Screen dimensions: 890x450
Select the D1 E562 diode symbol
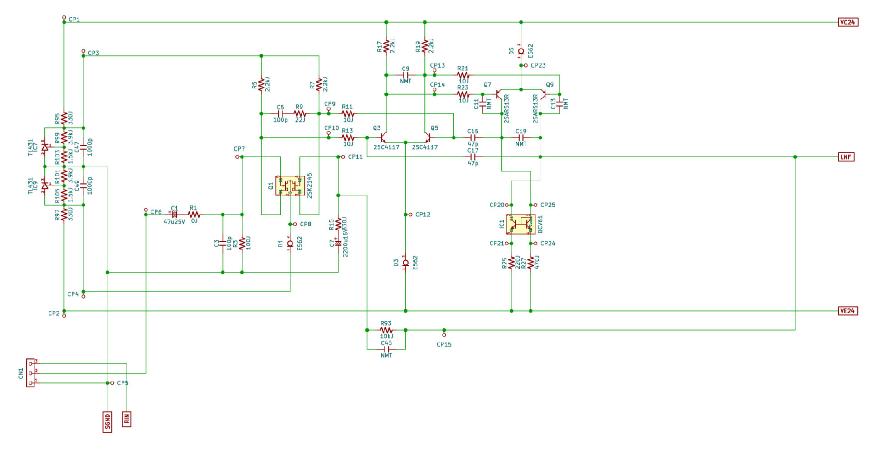(x=290, y=243)
